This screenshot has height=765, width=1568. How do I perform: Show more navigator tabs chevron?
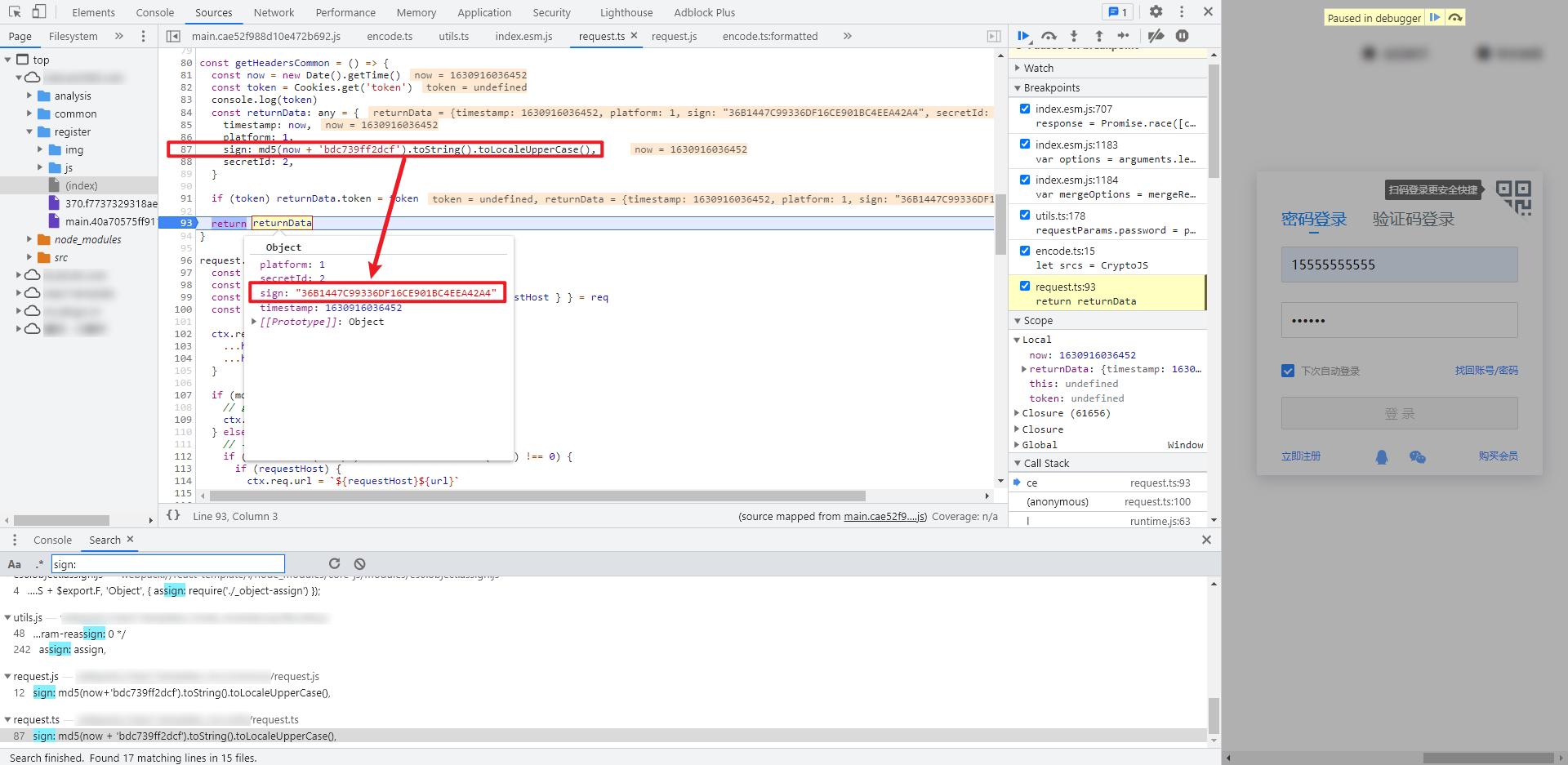119,36
